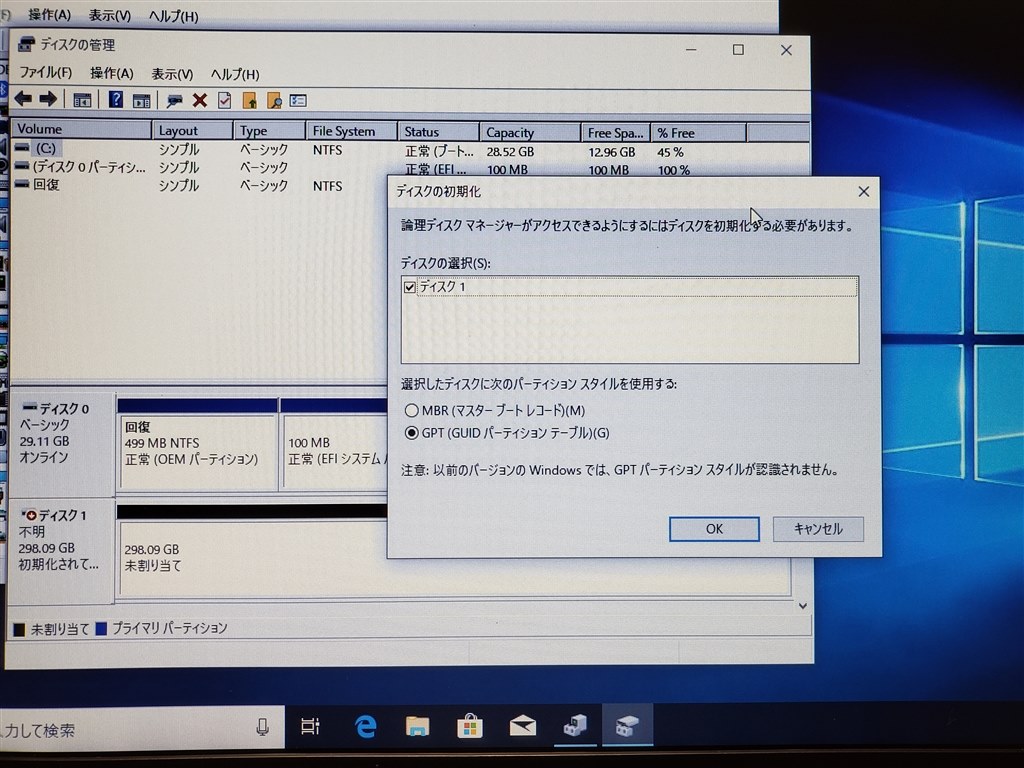Open Task View from the taskbar
This screenshot has width=1024, height=768.
tap(310, 726)
